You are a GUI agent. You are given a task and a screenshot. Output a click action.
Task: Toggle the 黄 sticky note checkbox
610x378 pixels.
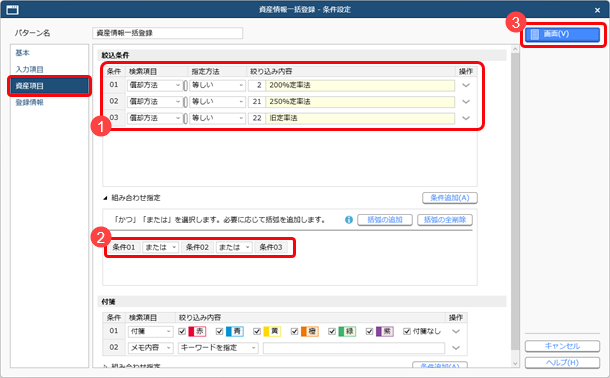tap(257, 331)
